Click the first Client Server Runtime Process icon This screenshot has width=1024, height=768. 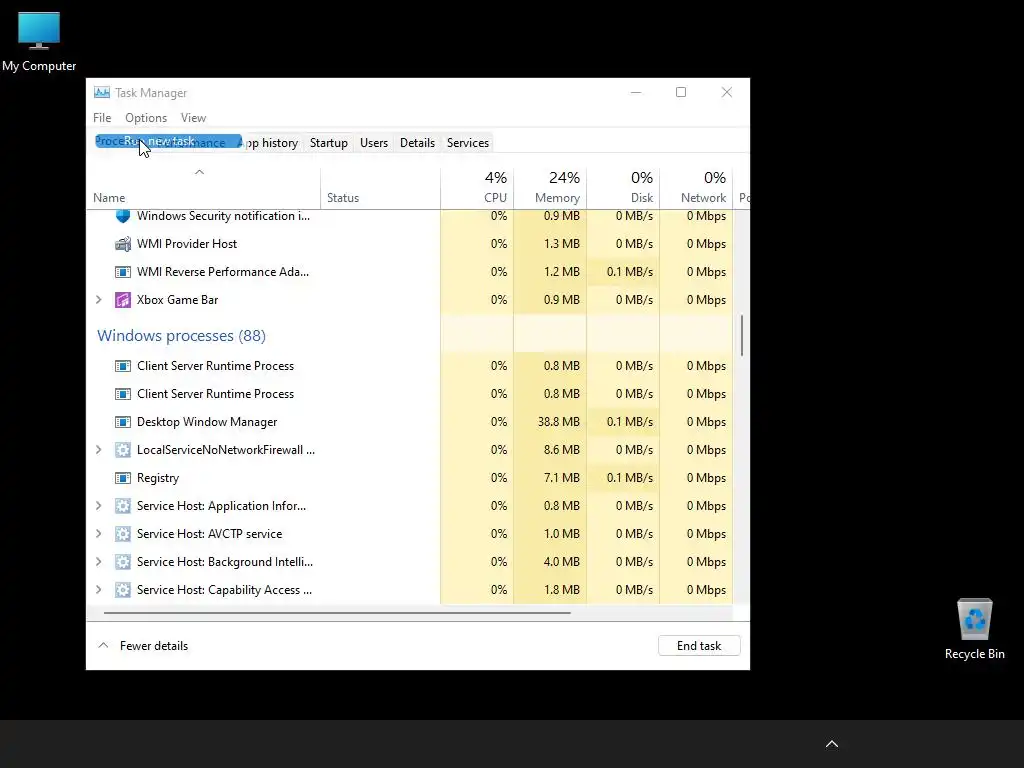(123, 366)
